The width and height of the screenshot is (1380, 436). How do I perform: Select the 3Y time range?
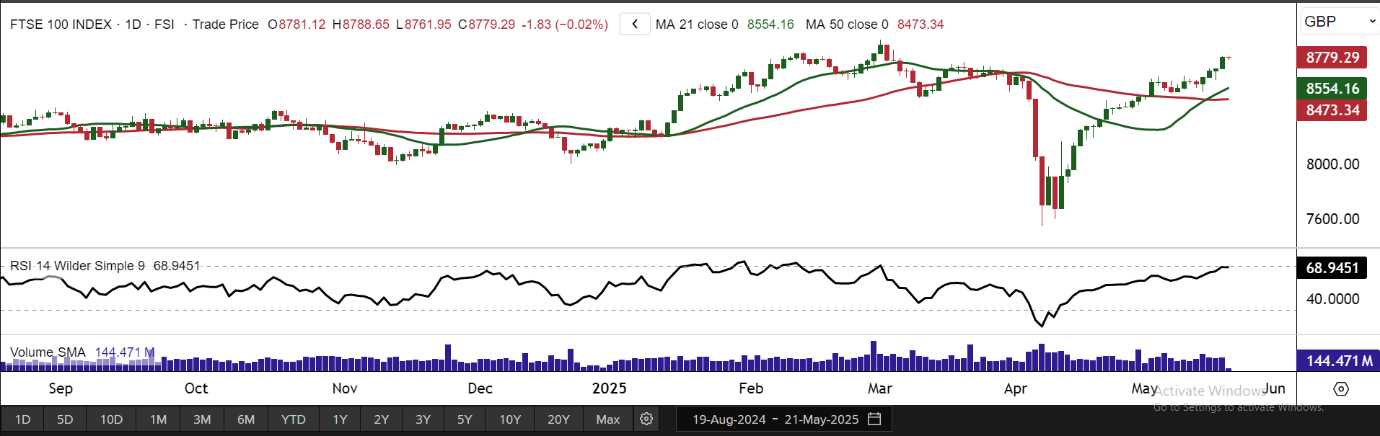coord(423,419)
